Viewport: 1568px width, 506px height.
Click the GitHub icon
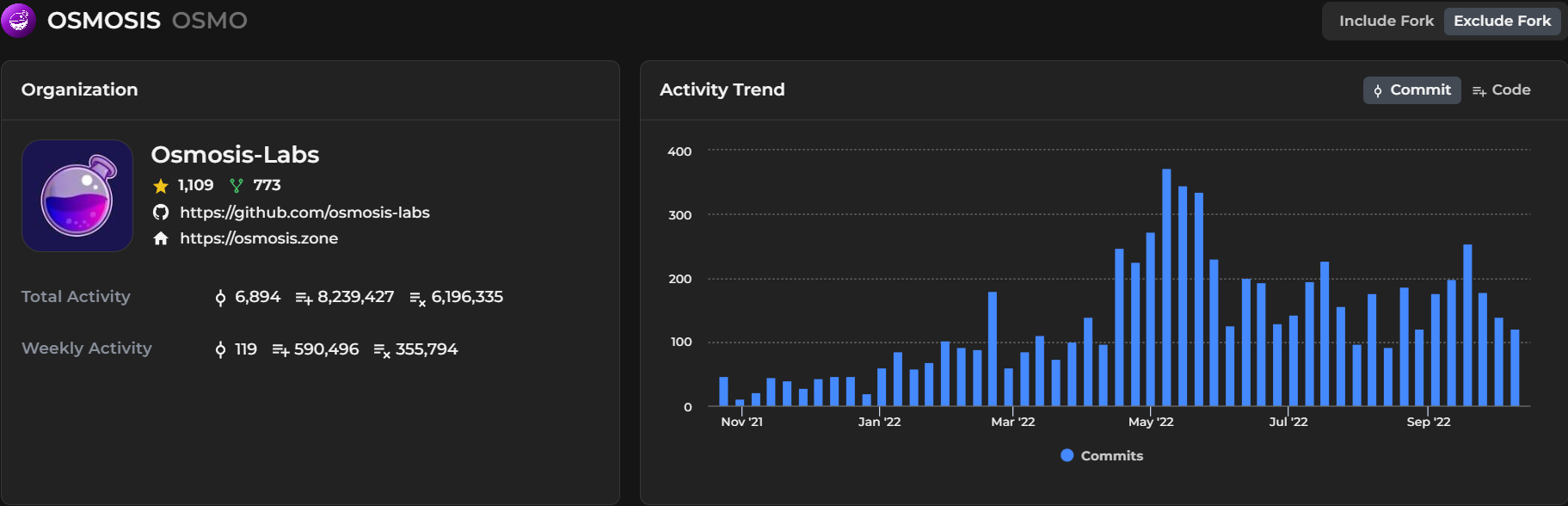pyautogui.click(x=161, y=213)
